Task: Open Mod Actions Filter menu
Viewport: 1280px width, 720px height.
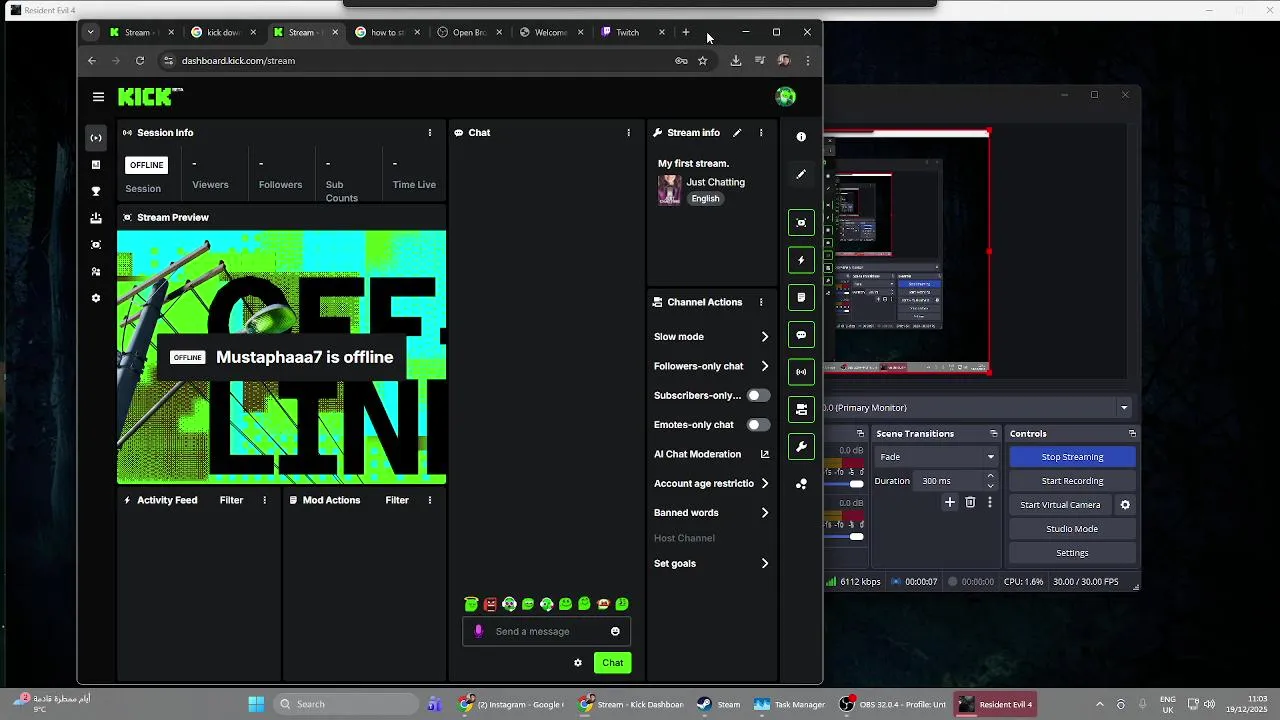Action: click(x=397, y=500)
